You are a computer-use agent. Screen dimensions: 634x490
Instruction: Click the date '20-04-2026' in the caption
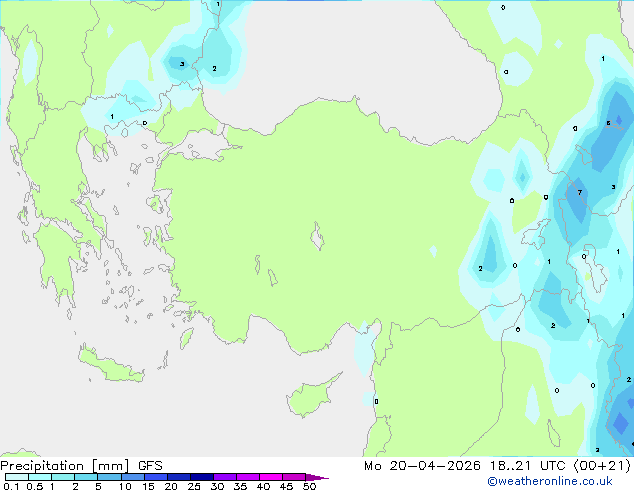pos(435,466)
